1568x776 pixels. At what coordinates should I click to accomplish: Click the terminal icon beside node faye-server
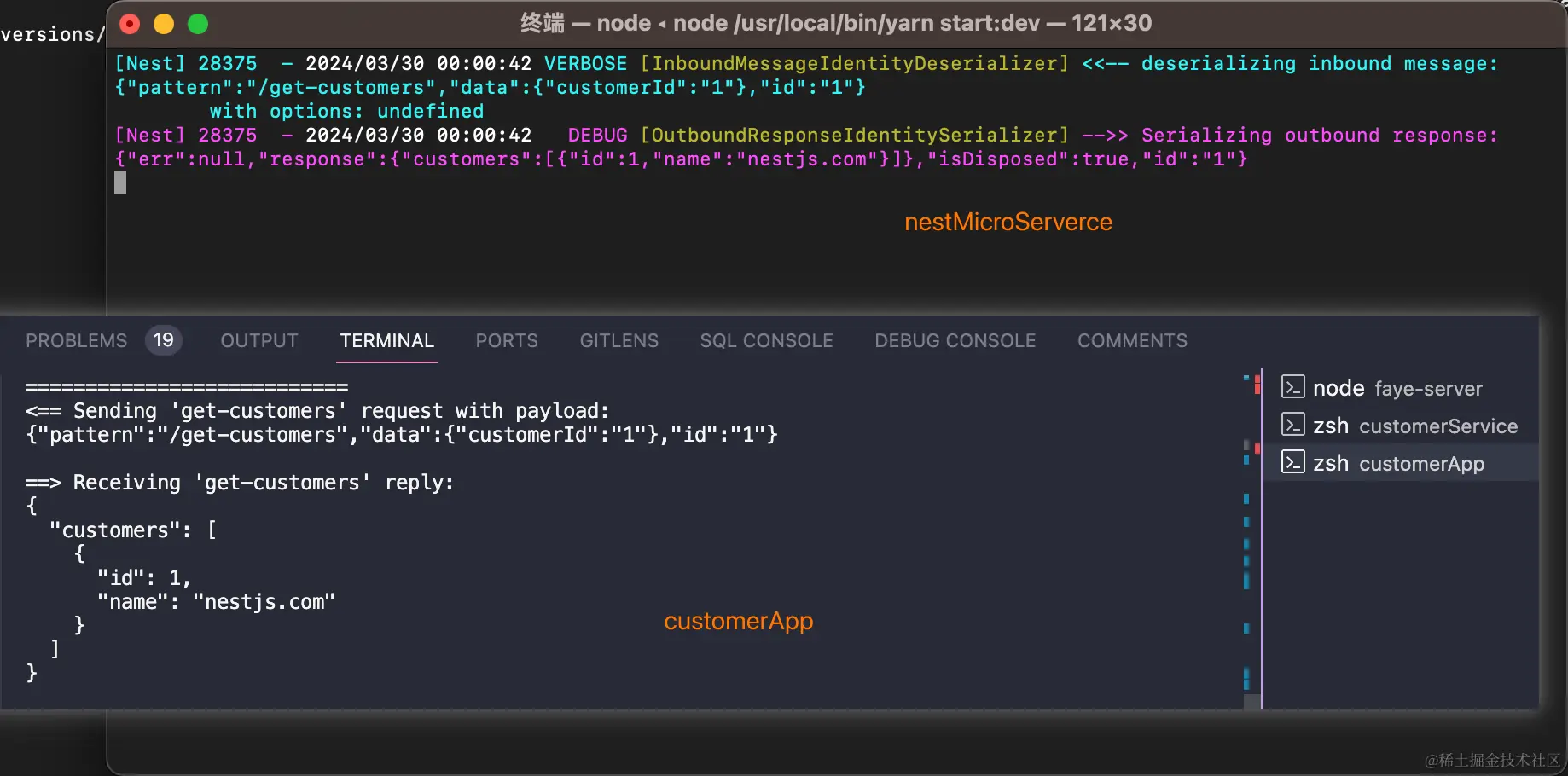point(1292,387)
